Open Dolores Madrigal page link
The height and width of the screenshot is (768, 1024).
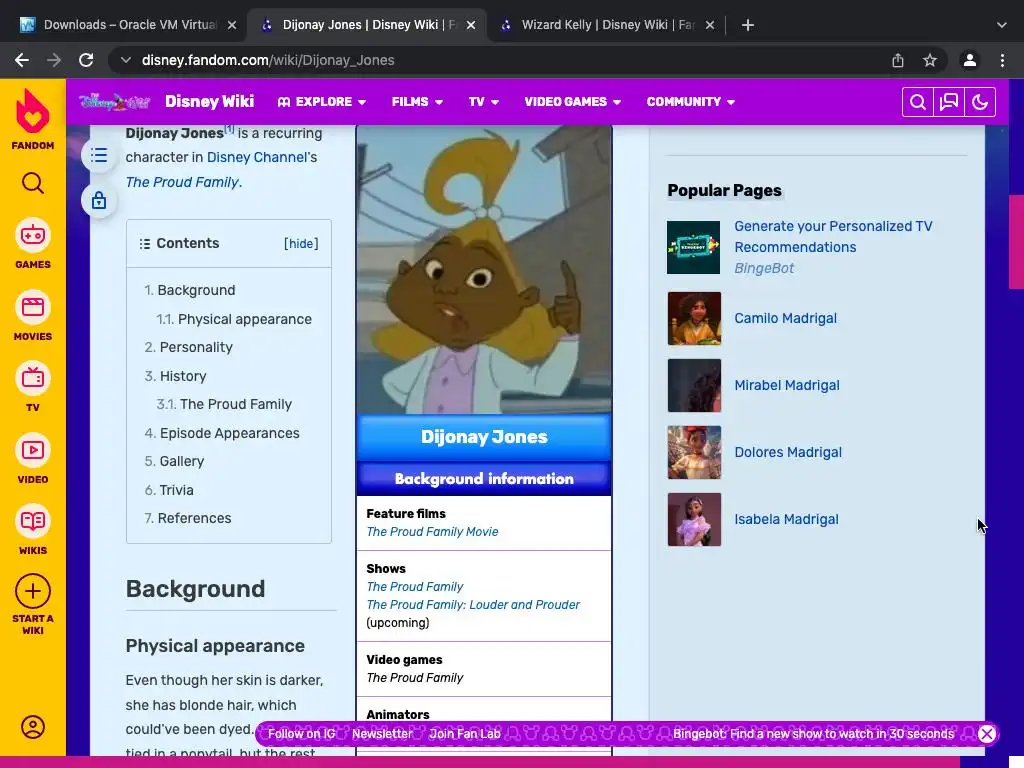click(788, 453)
